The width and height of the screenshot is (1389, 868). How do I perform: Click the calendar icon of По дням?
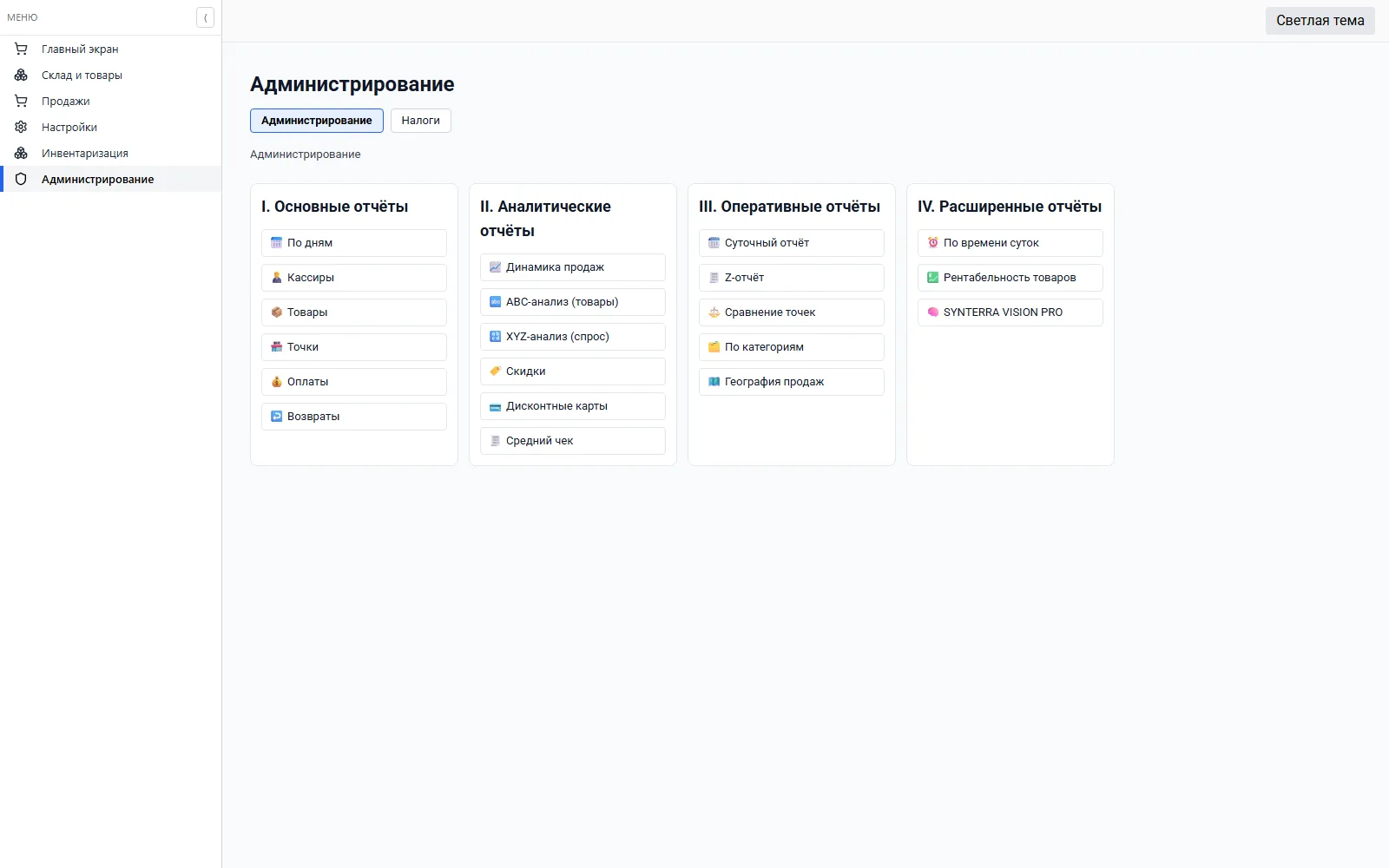click(277, 243)
